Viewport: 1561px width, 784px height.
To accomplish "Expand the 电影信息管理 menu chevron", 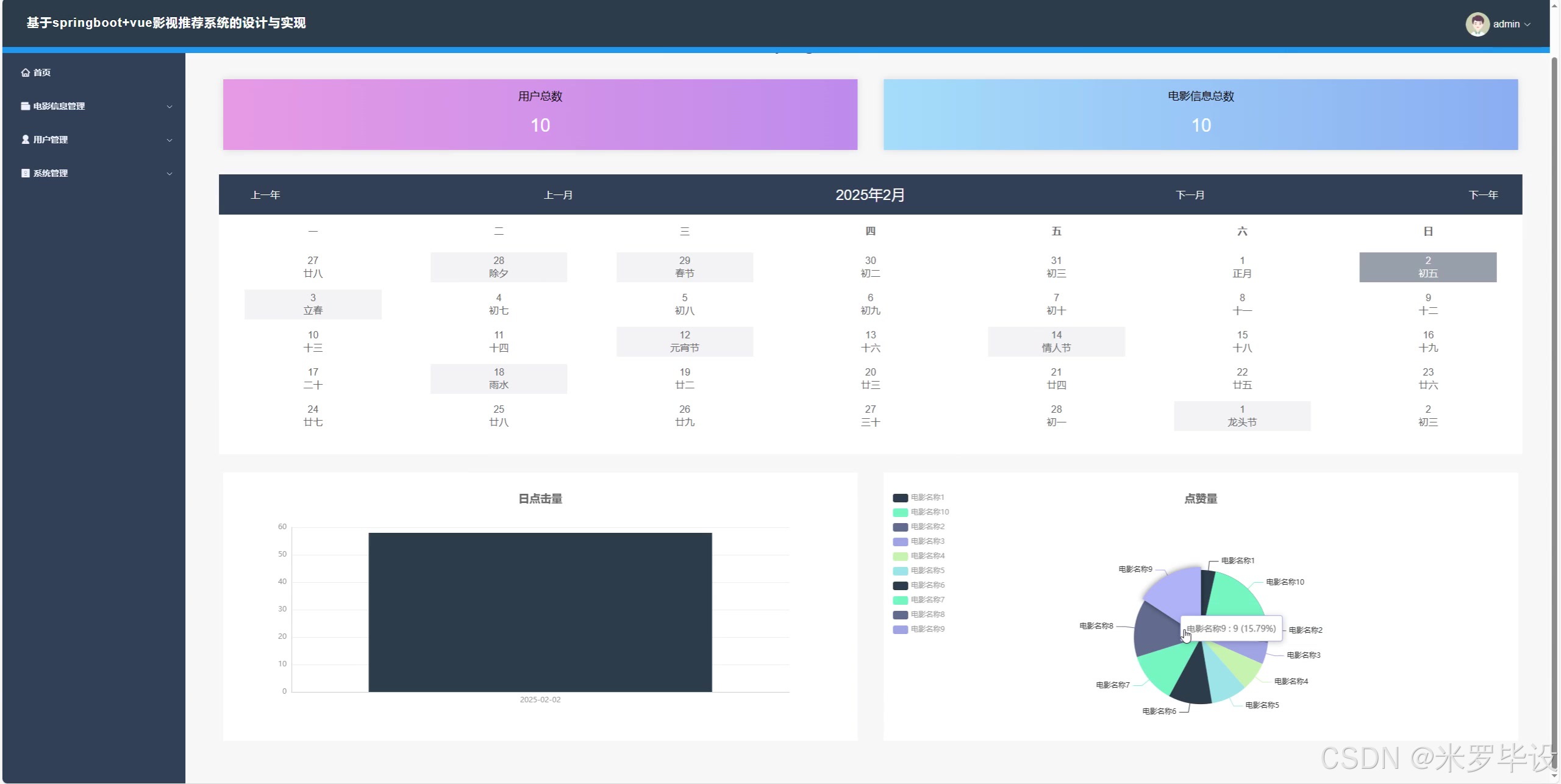I will pos(170,107).
